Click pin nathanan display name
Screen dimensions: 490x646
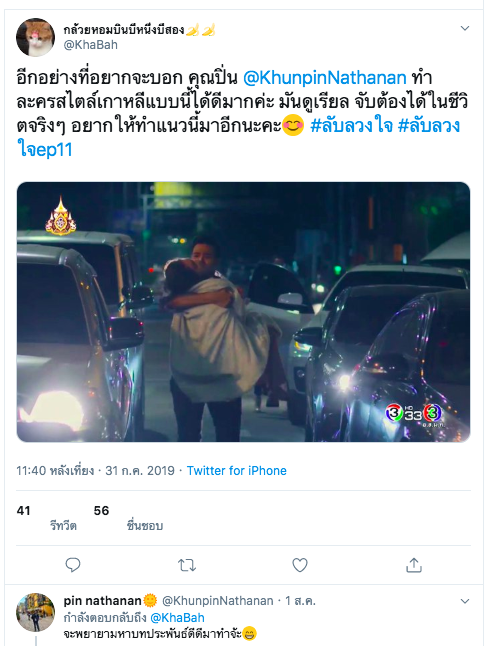[x=102, y=601]
